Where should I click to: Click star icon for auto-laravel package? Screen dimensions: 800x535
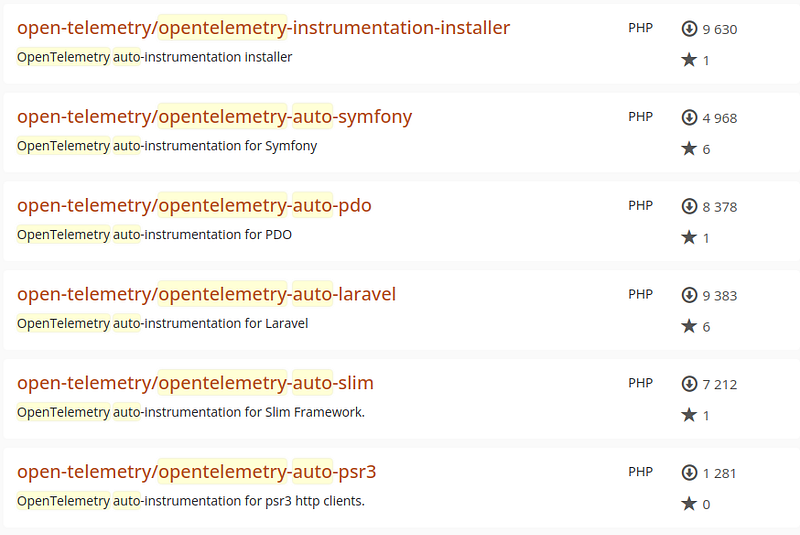[689, 326]
